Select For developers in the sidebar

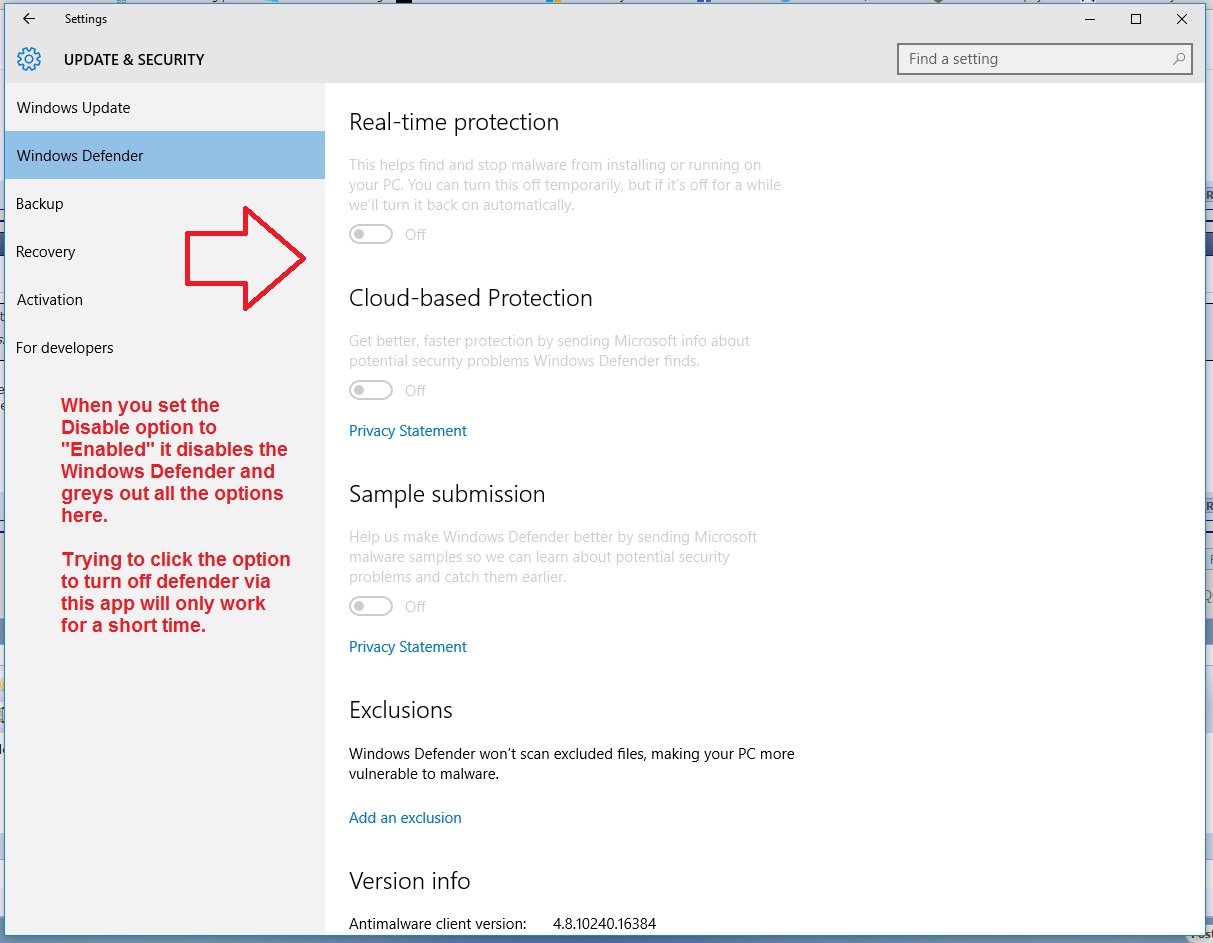(x=165, y=347)
